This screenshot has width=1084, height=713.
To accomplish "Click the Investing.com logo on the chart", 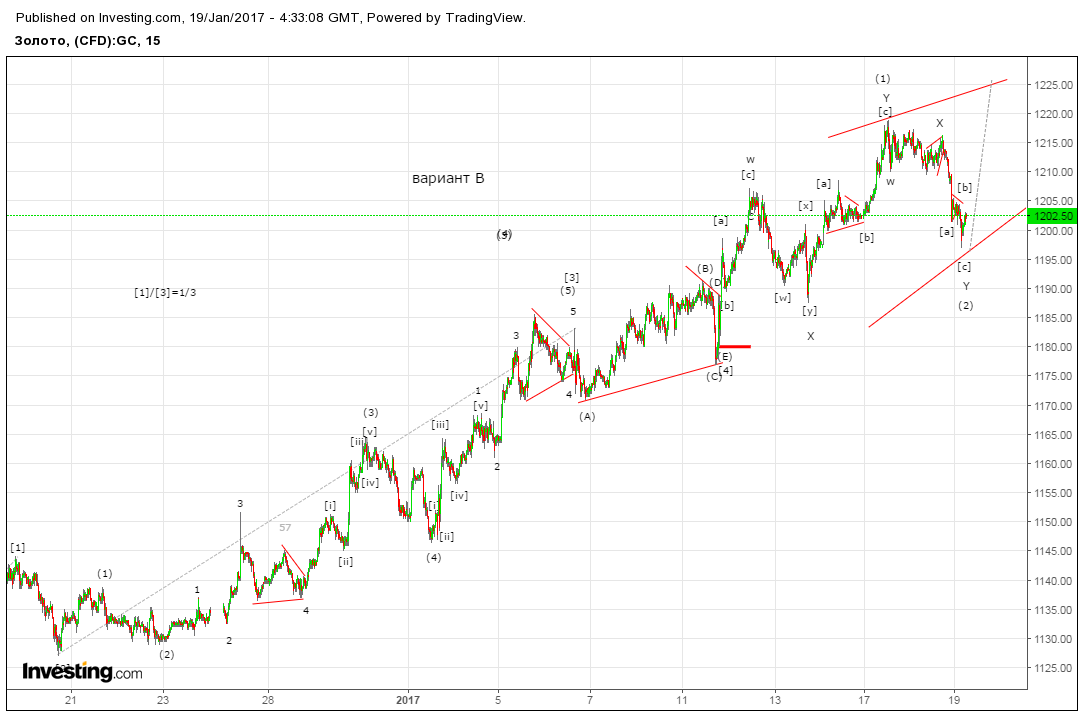I will click(x=82, y=671).
